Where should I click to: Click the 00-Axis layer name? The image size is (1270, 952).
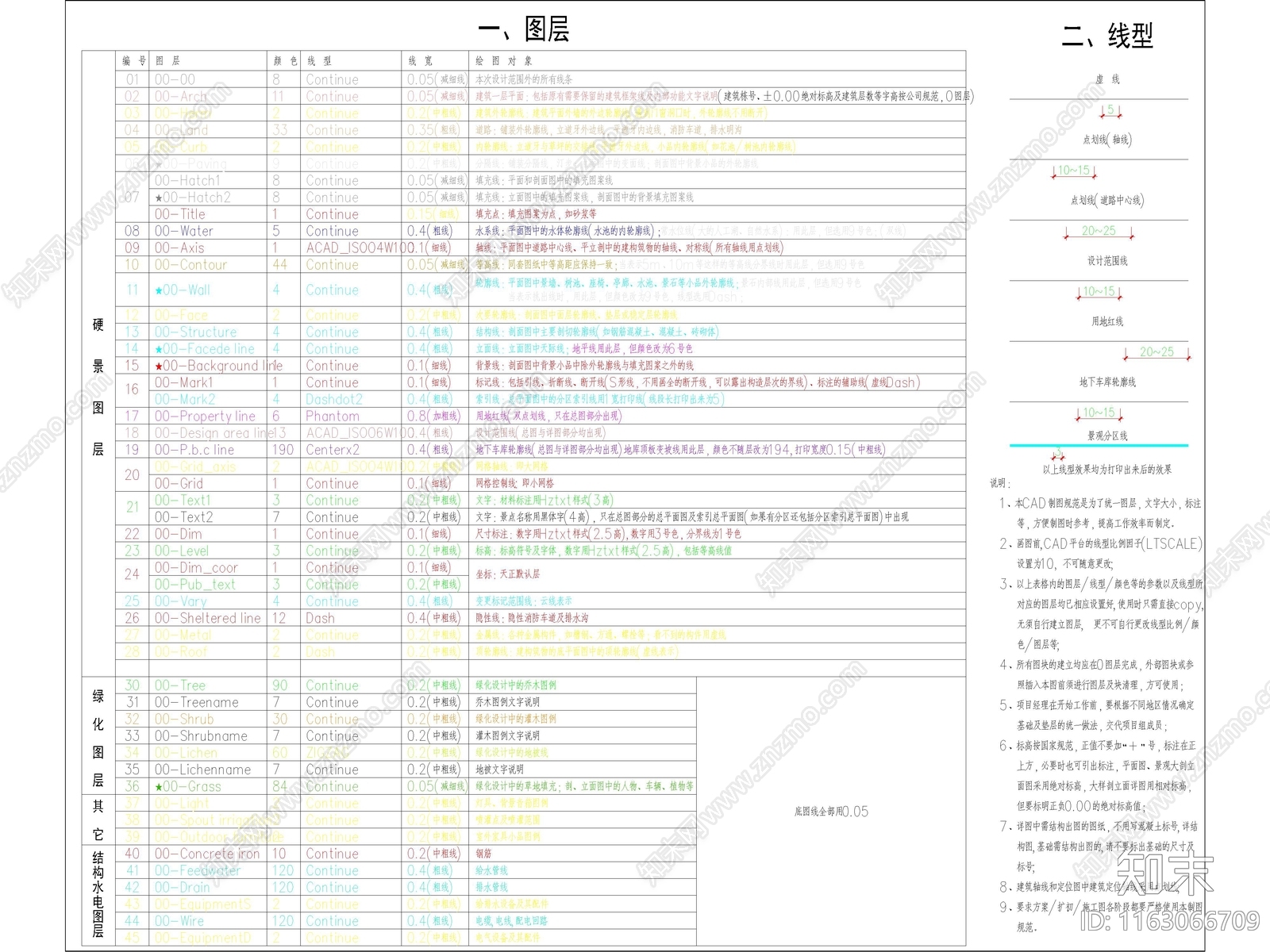(179, 248)
